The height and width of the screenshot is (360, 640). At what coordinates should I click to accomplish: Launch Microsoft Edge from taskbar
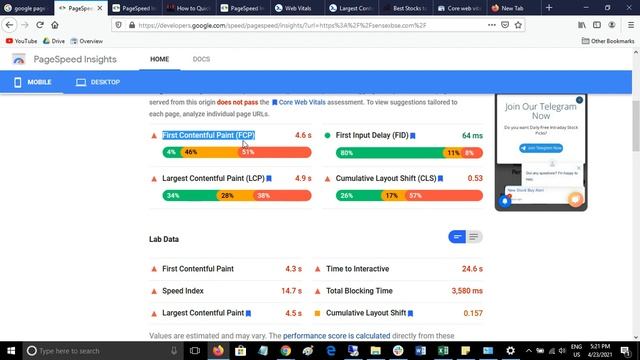[x=331, y=351]
